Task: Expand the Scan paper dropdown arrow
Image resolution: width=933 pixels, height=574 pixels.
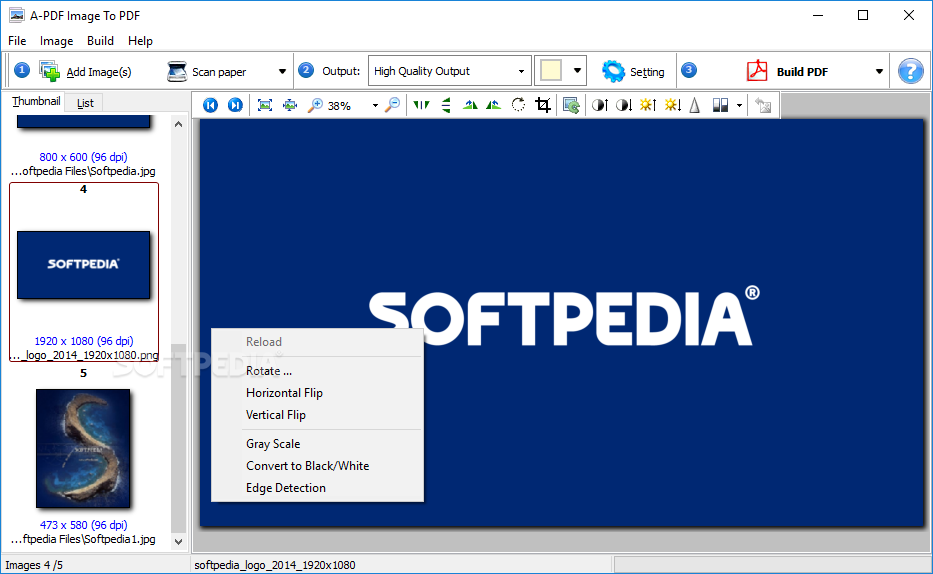Action: (x=282, y=71)
